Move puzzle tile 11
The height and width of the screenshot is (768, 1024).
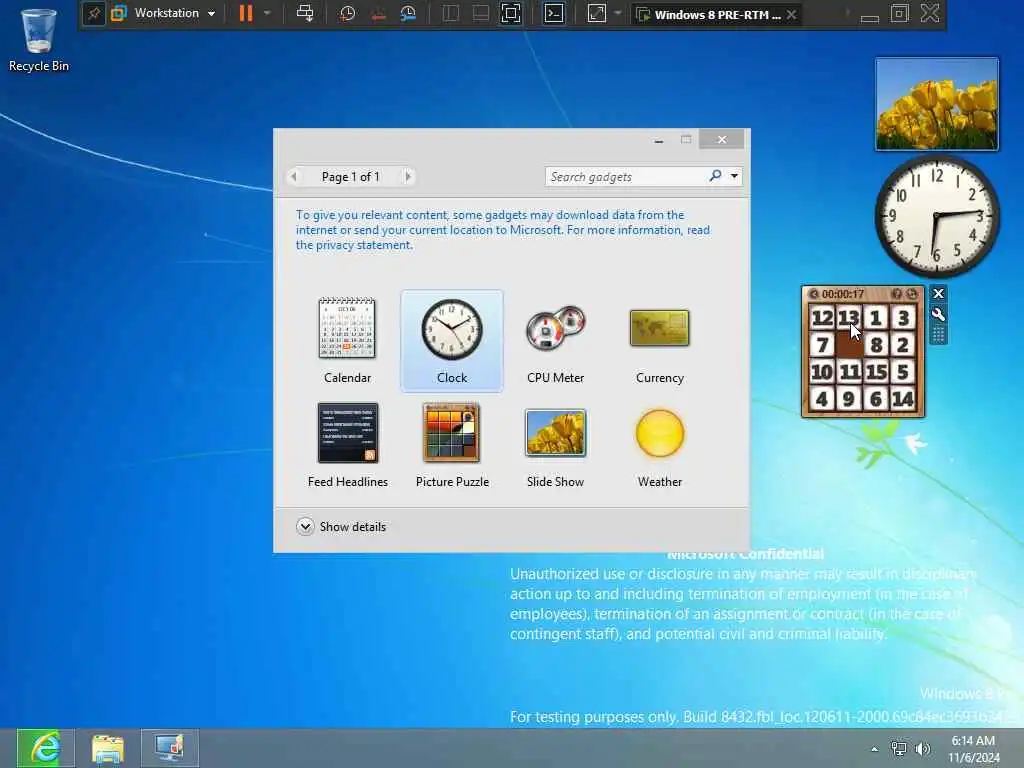point(849,372)
